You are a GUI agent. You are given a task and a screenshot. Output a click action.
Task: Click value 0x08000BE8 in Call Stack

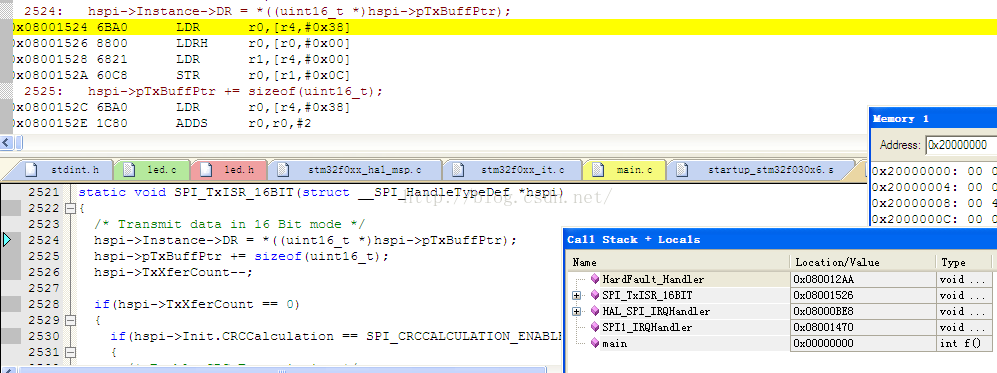tap(823, 311)
